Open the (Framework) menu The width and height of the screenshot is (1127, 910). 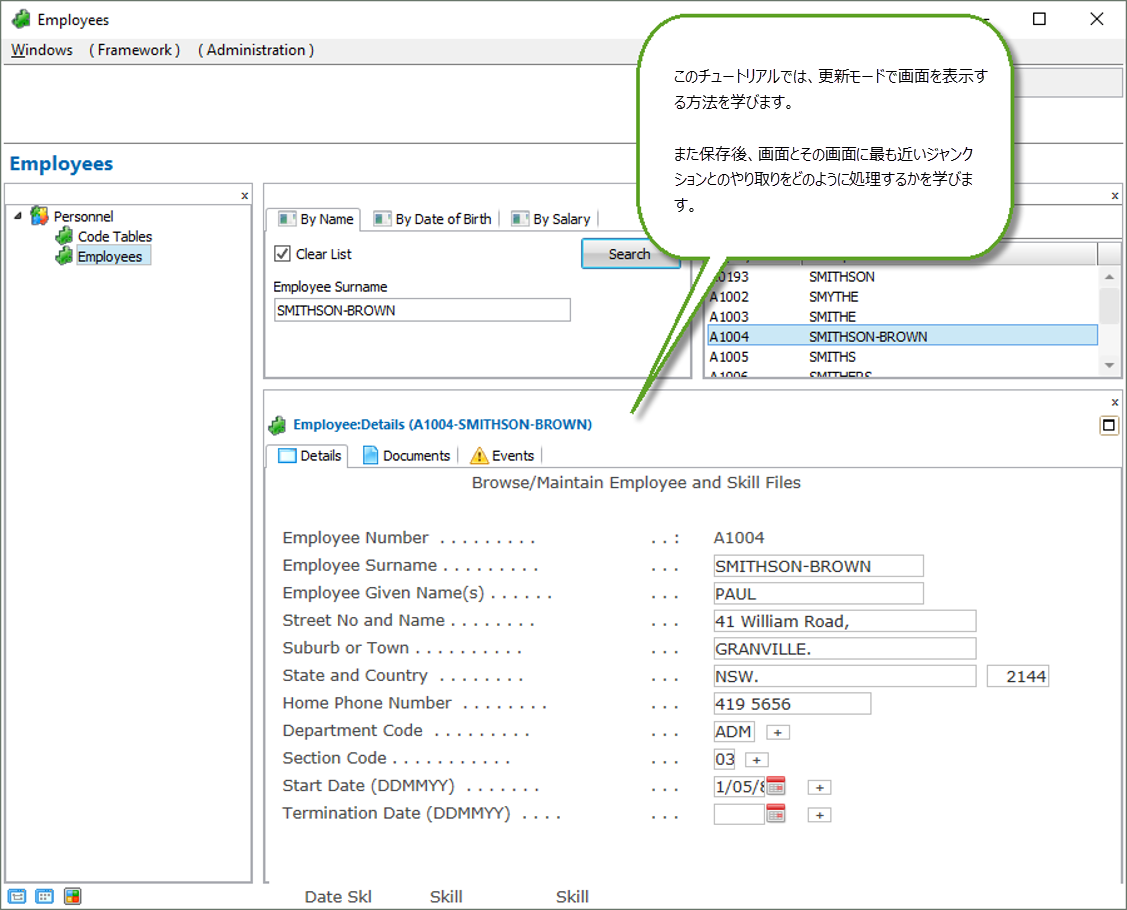(134, 50)
